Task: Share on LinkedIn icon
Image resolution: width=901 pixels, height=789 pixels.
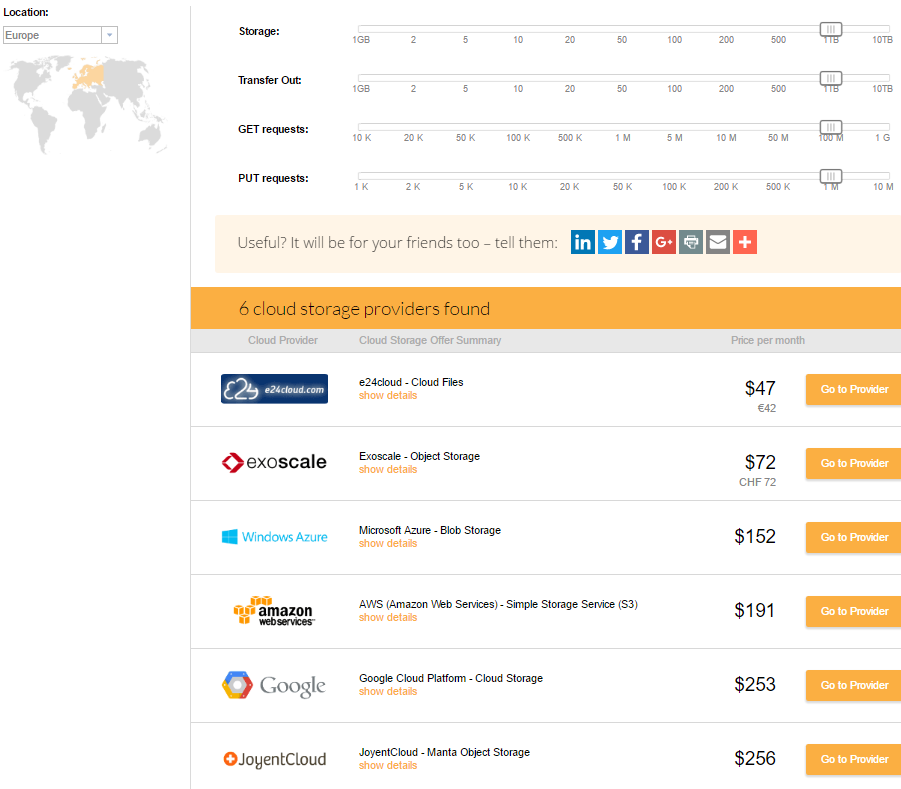Action: click(x=583, y=242)
